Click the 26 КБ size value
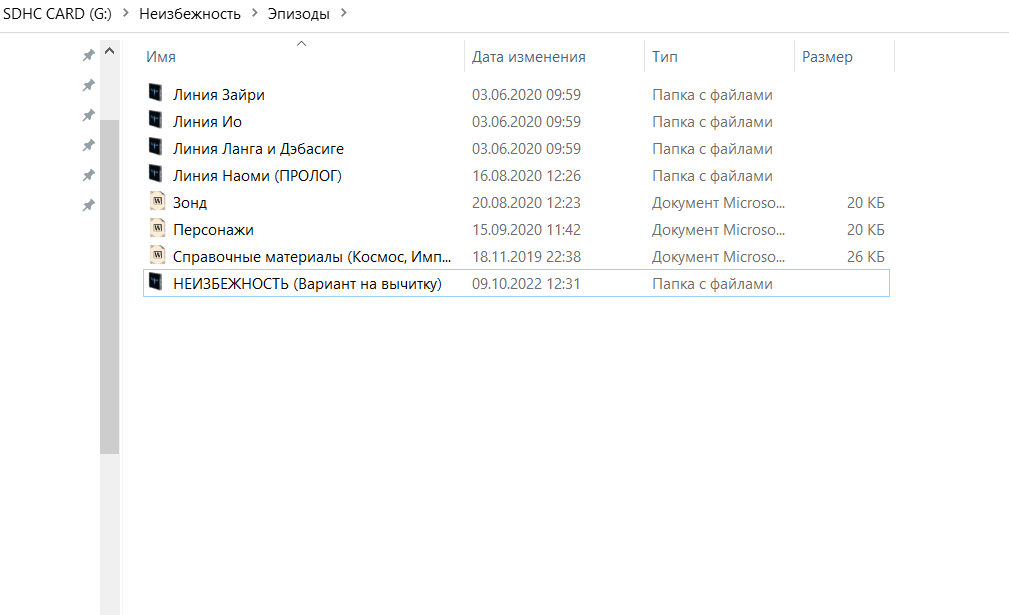 click(866, 257)
